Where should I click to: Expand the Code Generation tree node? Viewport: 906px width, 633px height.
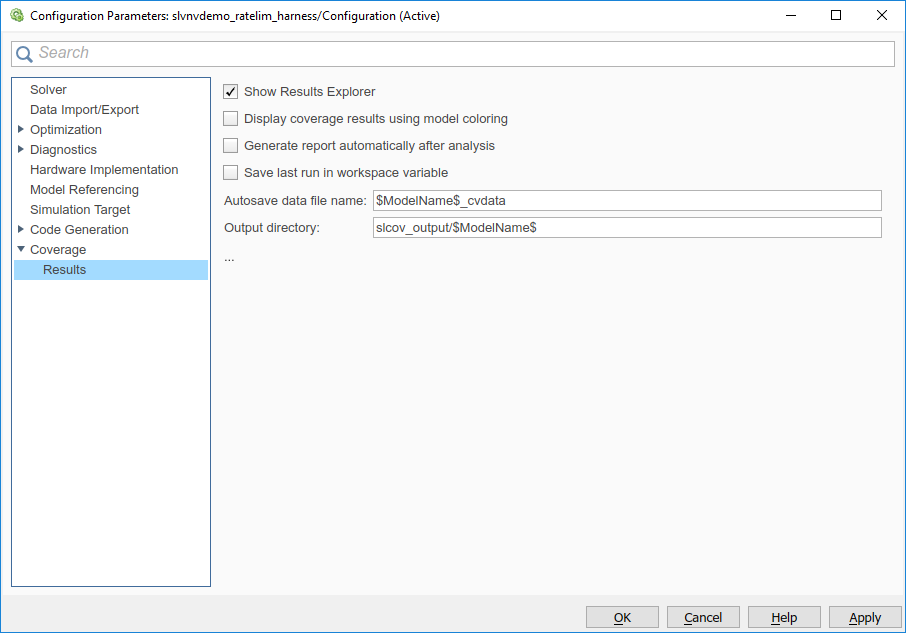pos(21,230)
